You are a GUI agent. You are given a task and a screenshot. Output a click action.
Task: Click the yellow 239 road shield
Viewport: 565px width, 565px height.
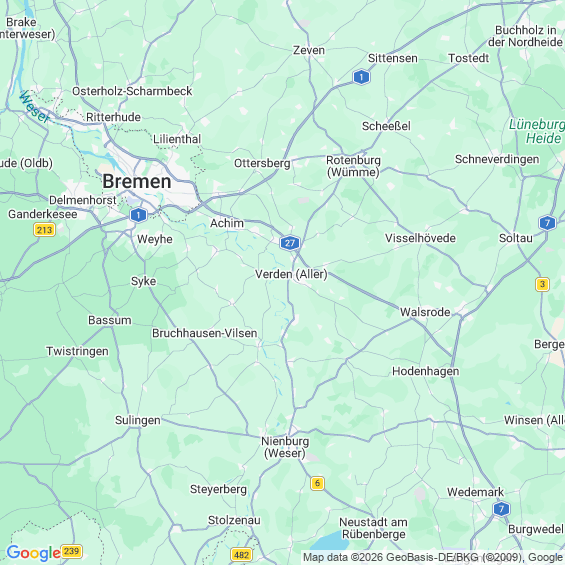pos(71,551)
